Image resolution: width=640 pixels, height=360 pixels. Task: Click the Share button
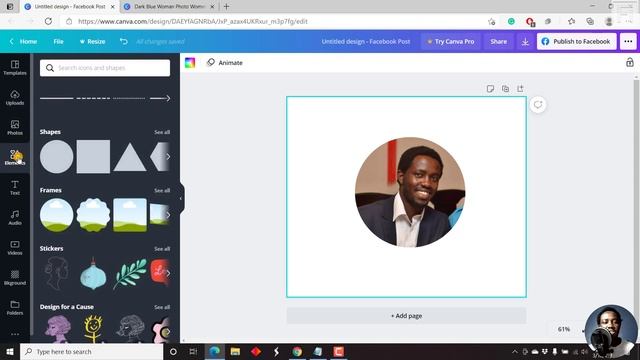point(498,42)
